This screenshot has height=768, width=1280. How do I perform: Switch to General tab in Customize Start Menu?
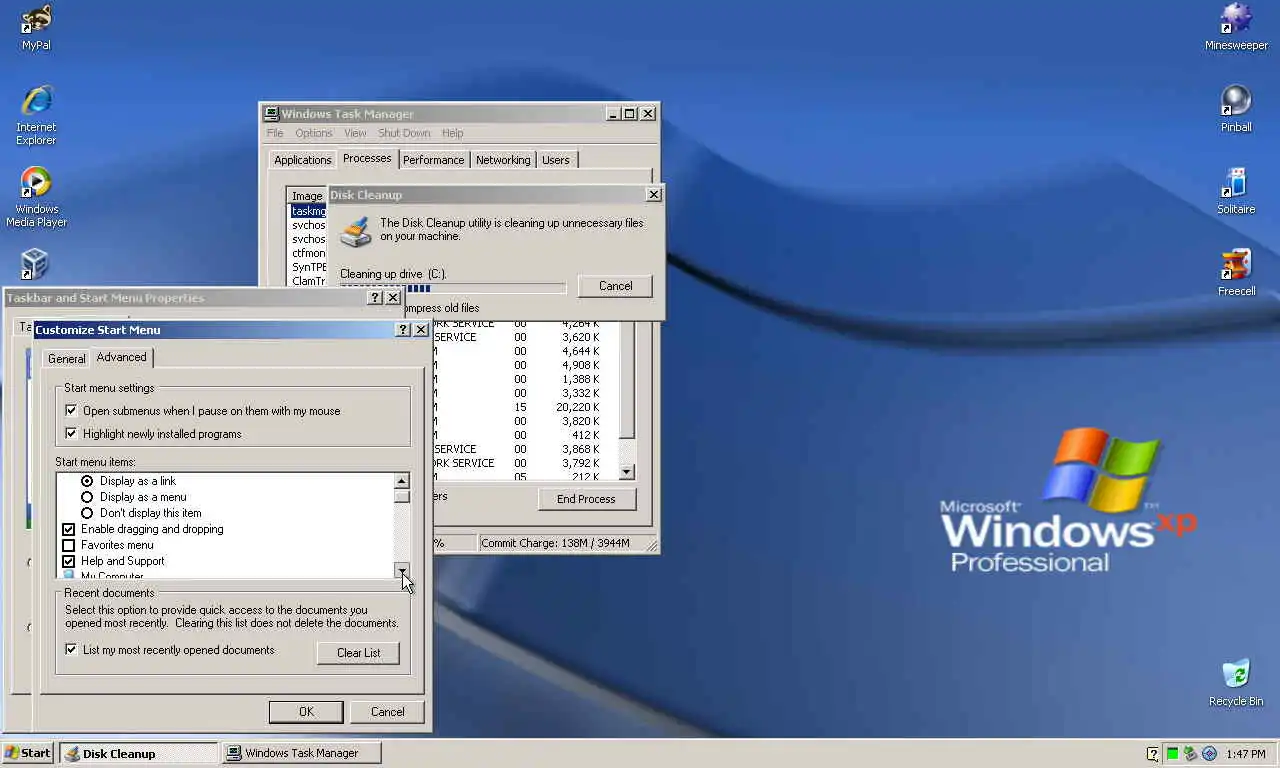pos(67,359)
